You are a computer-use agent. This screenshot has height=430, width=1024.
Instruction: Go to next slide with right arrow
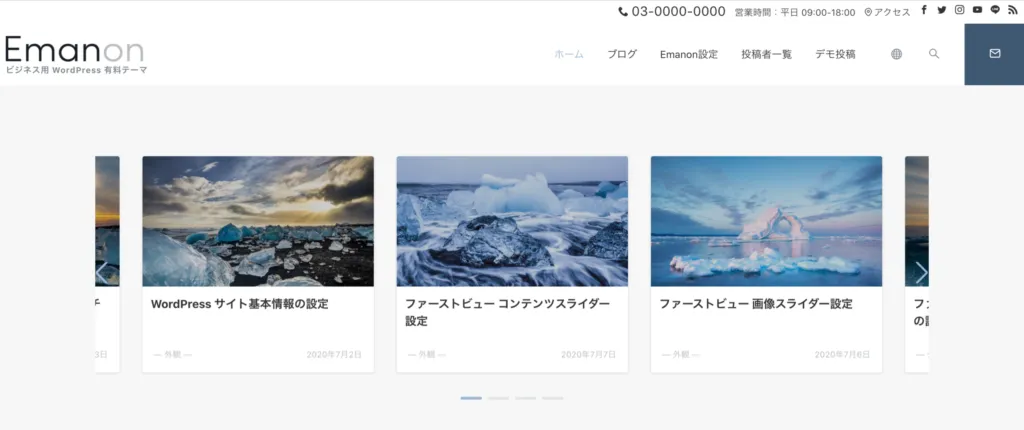point(921,273)
